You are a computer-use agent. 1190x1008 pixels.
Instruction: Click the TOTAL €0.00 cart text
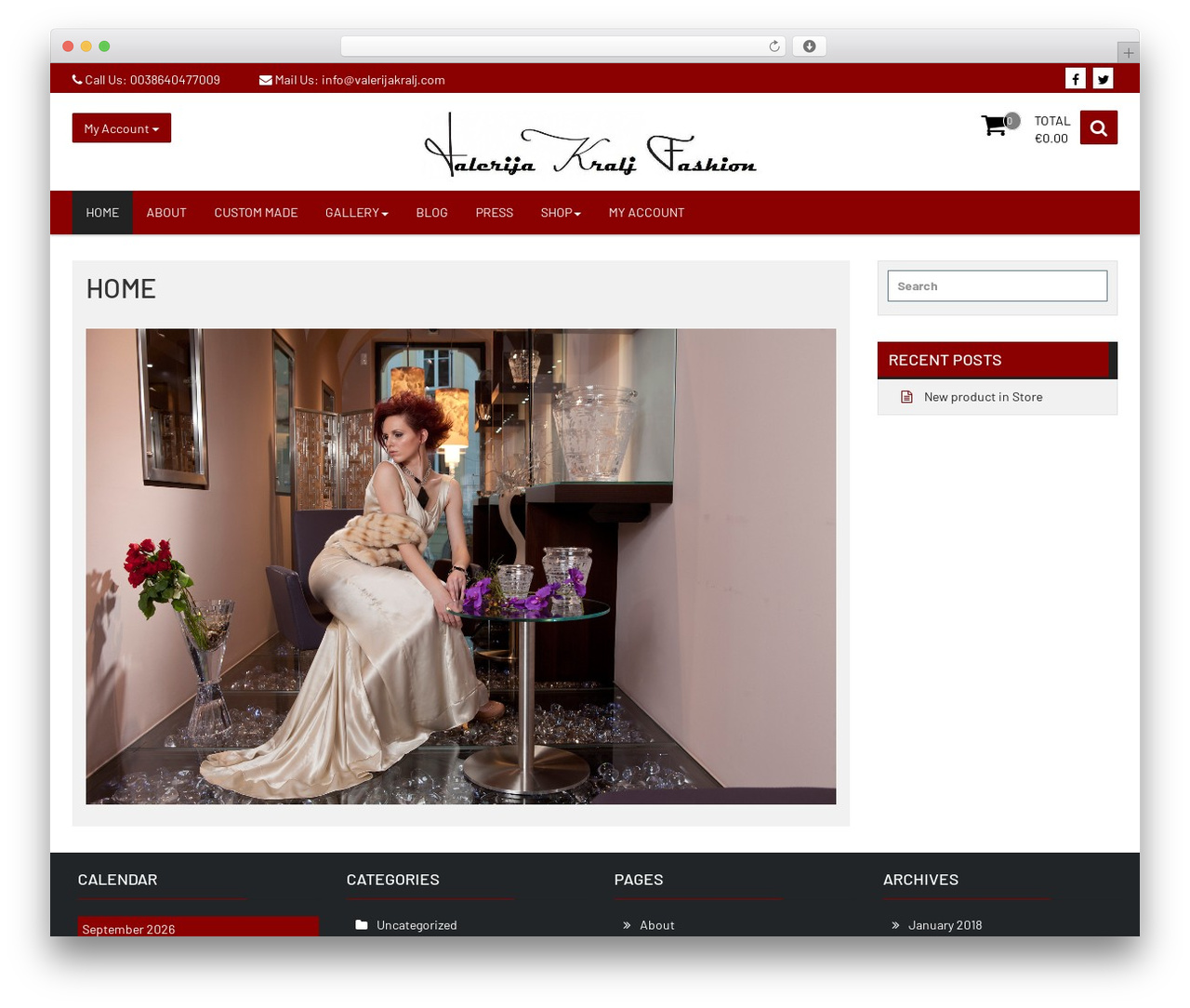(1052, 129)
